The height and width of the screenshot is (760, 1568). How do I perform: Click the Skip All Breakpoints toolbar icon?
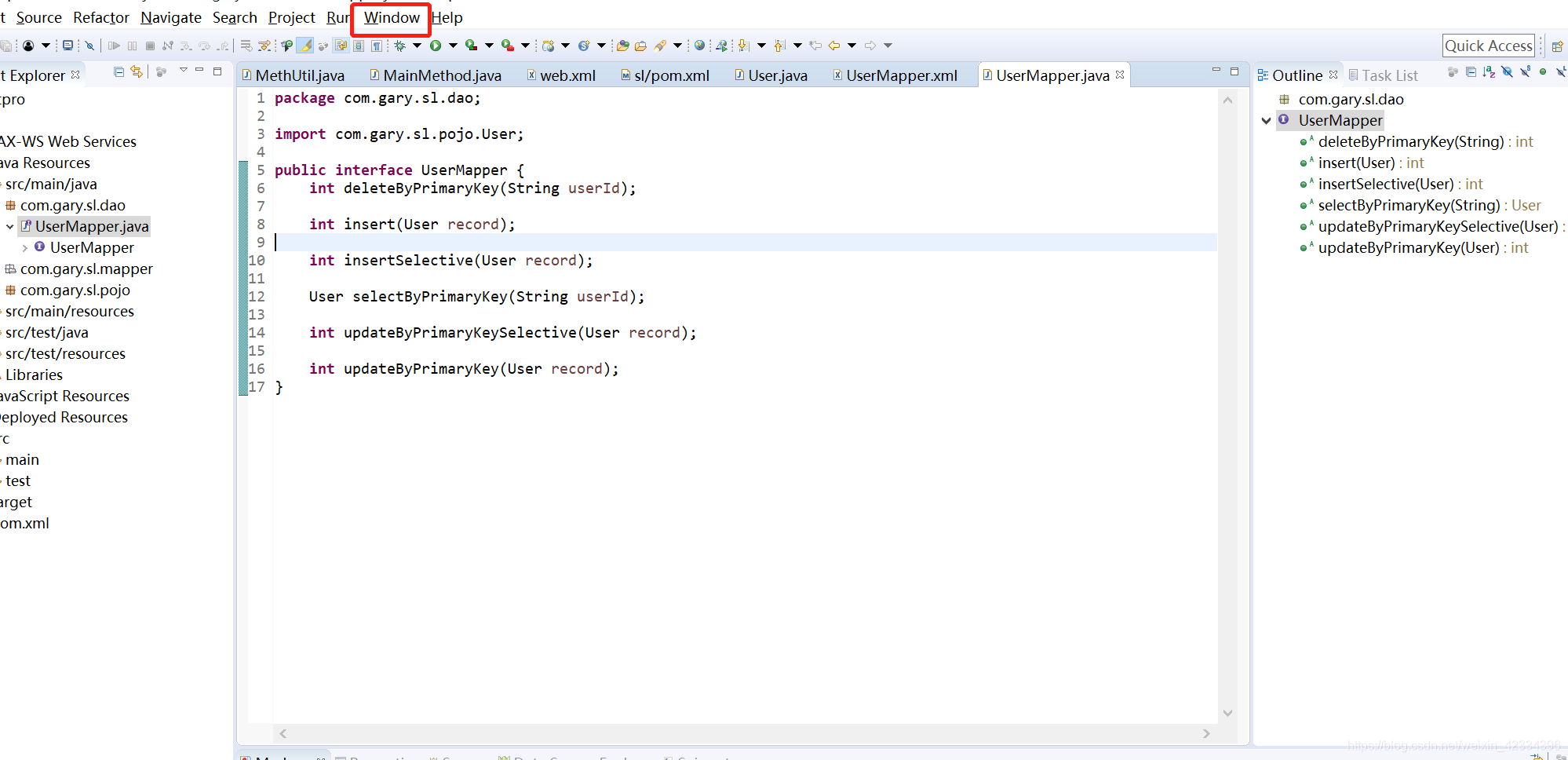pos(89,46)
